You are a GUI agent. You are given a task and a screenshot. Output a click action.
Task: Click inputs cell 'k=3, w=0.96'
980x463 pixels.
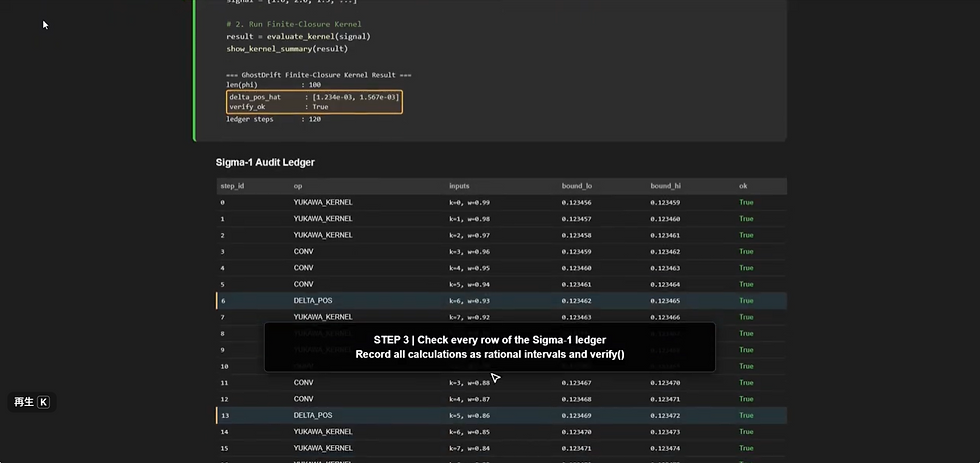tap(469, 251)
